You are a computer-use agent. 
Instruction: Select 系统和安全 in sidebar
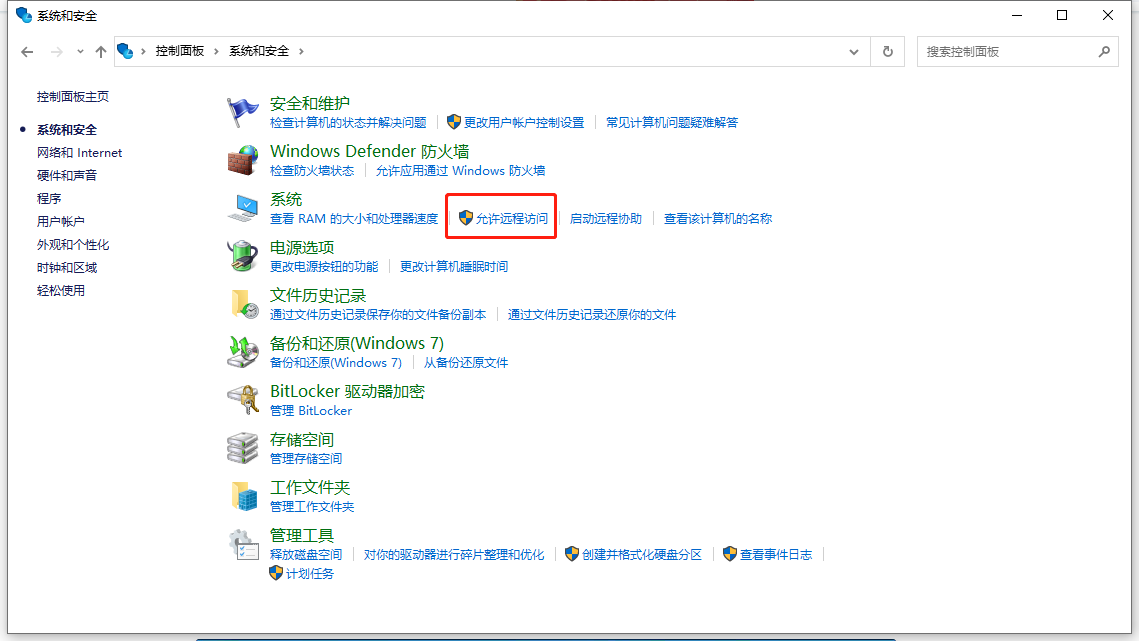(67, 129)
